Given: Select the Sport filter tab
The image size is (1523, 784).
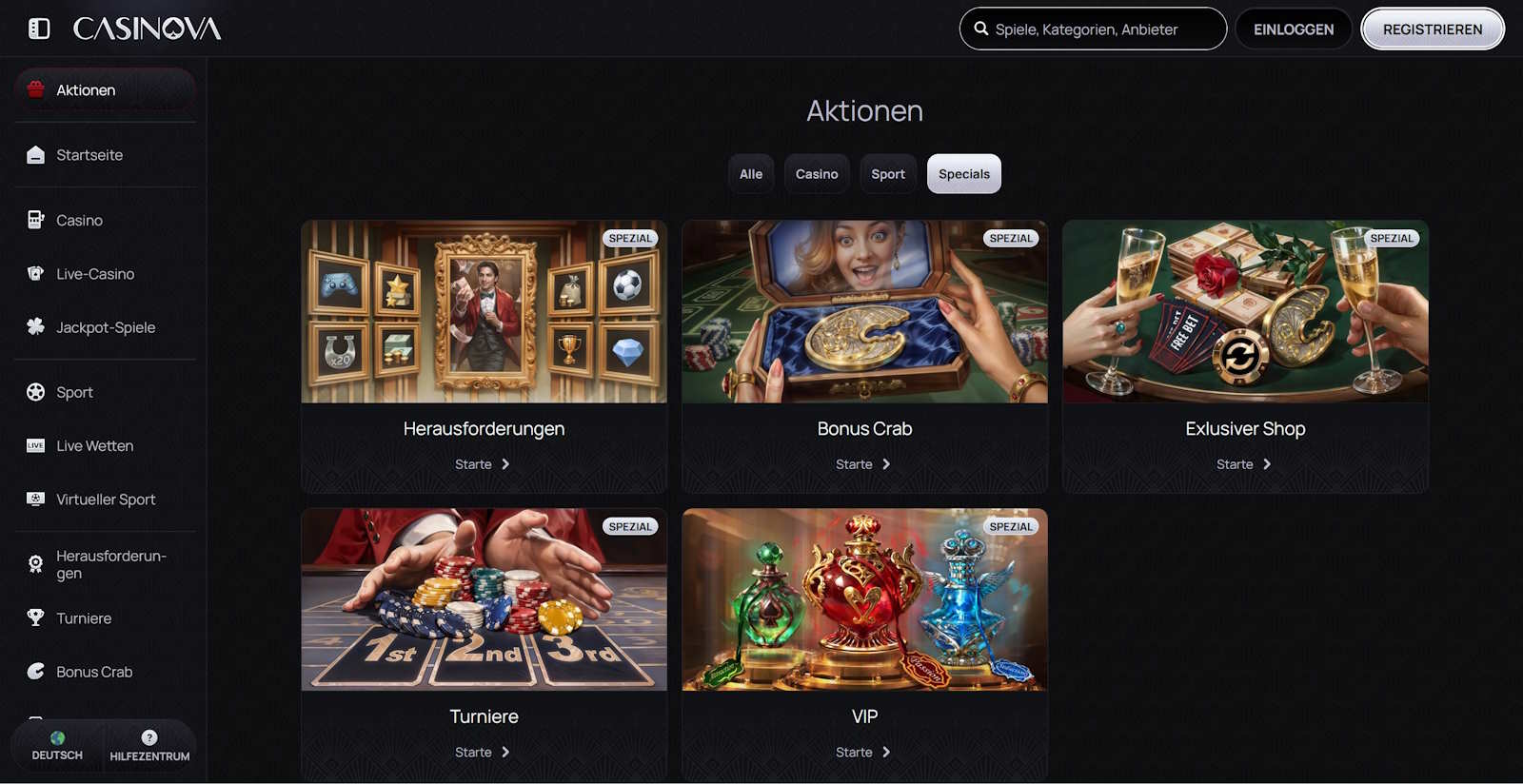Looking at the screenshot, I should [x=888, y=174].
